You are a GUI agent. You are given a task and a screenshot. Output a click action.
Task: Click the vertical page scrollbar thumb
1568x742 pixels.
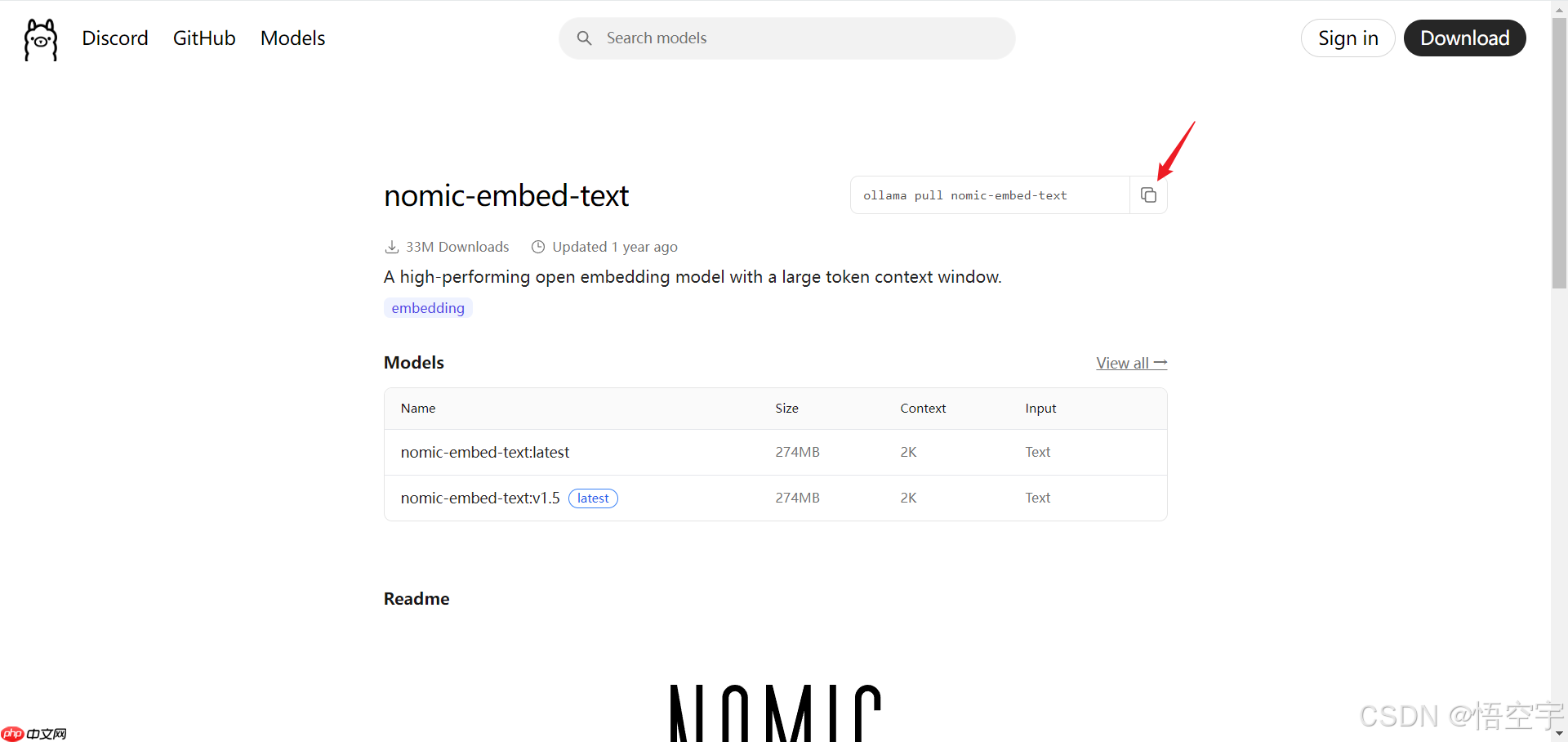click(1559, 155)
